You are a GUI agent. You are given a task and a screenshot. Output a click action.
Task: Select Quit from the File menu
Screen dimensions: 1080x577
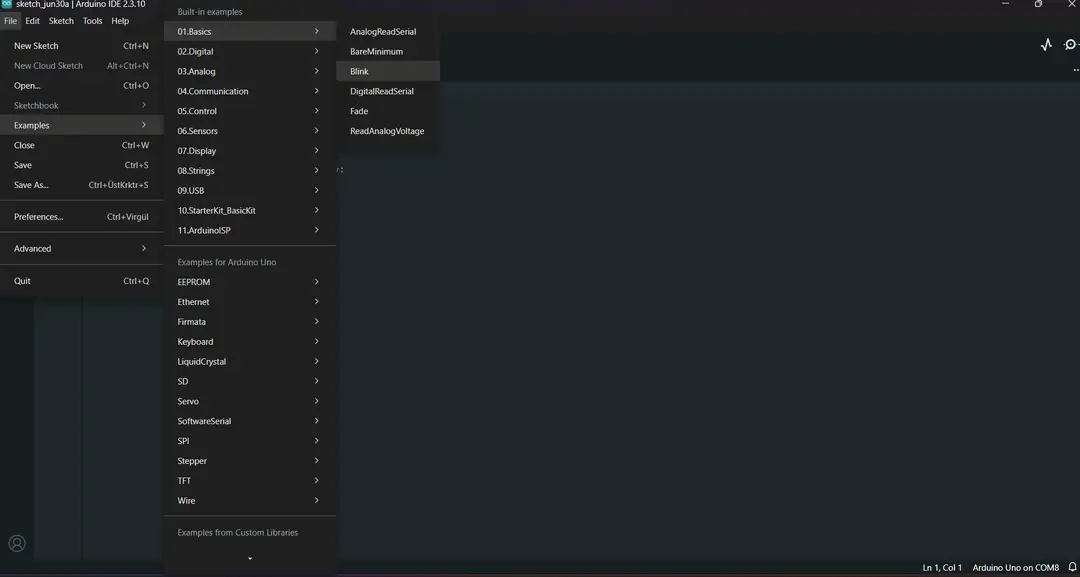pos(81,281)
